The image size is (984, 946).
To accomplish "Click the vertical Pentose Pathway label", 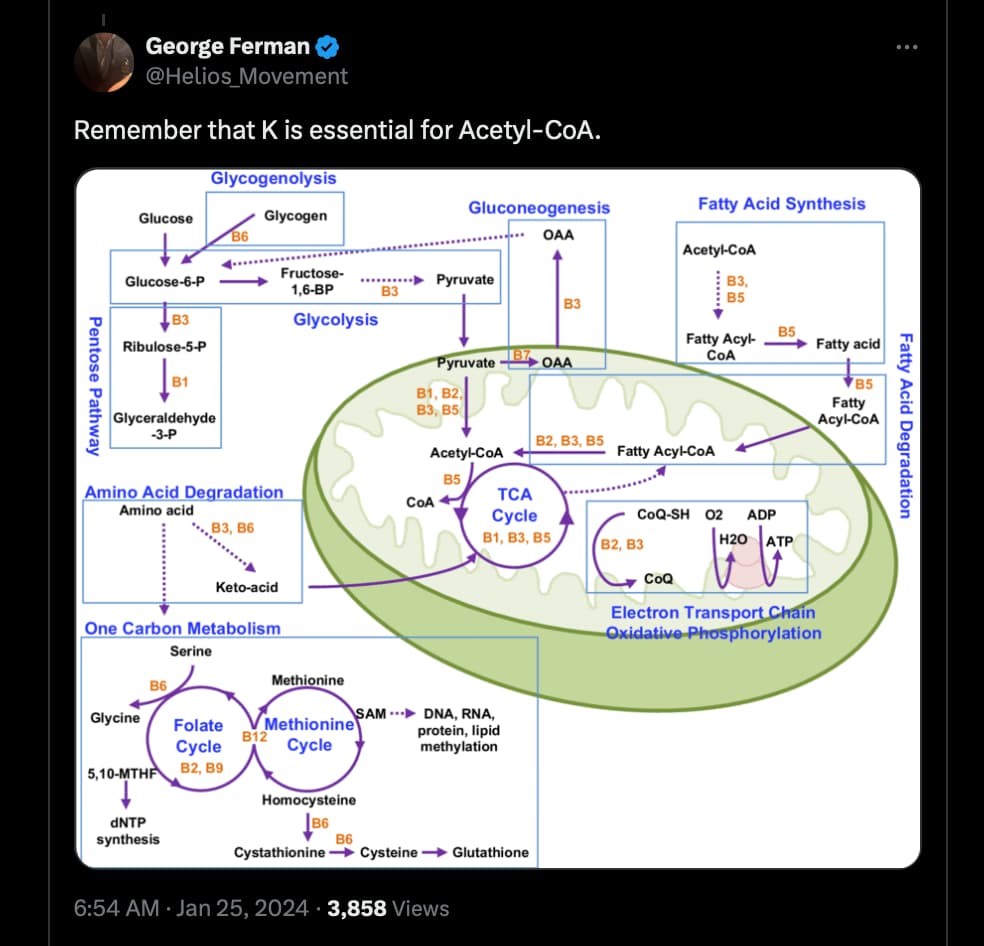I will pyautogui.click(x=95, y=386).
